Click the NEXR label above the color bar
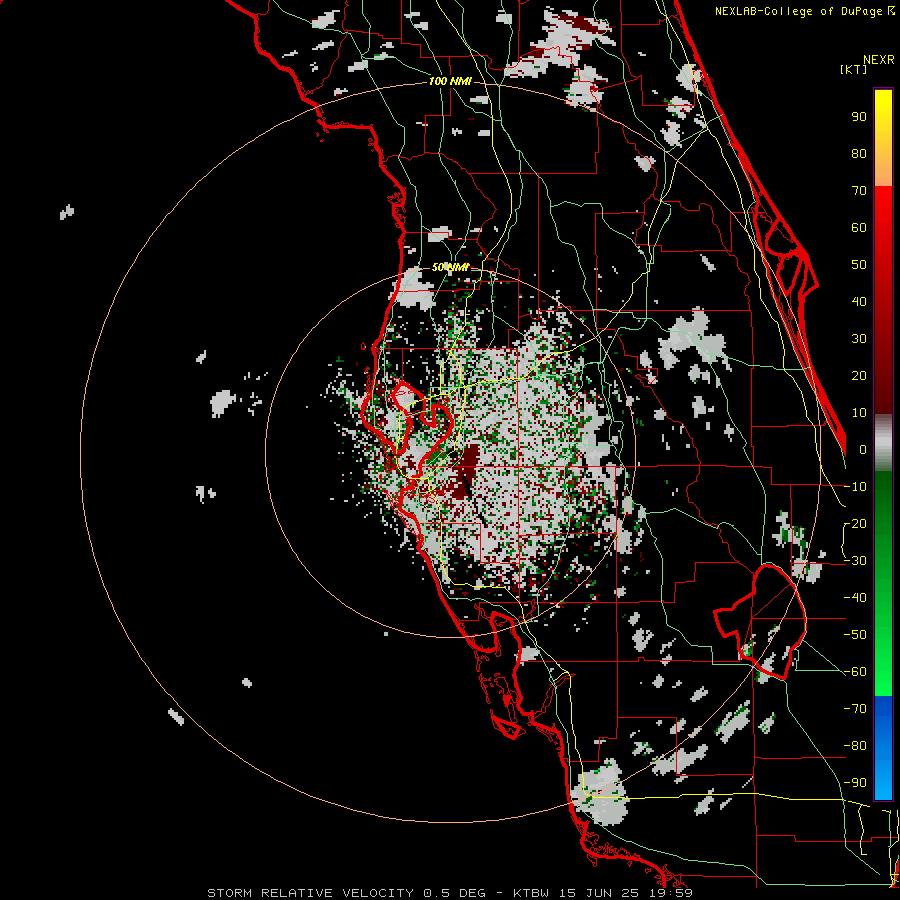This screenshot has width=900, height=900. (x=879, y=60)
